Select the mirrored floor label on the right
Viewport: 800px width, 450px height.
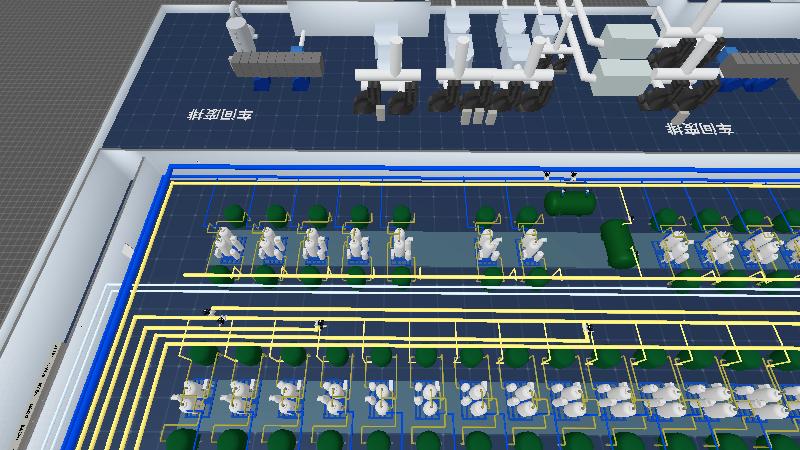click(699, 129)
